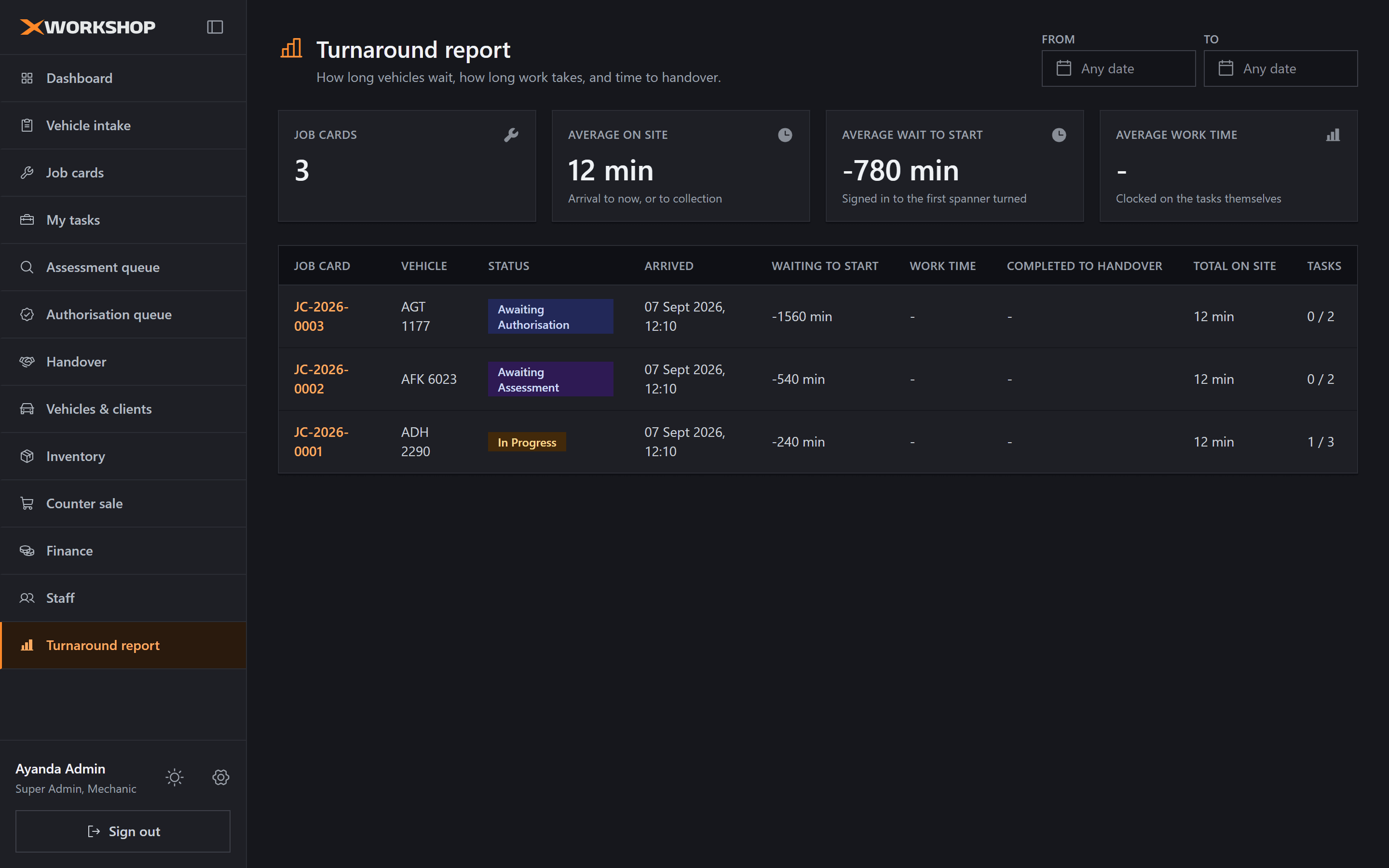Image resolution: width=1389 pixels, height=868 pixels.
Task: Open Counter sale
Action: [x=123, y=503]
